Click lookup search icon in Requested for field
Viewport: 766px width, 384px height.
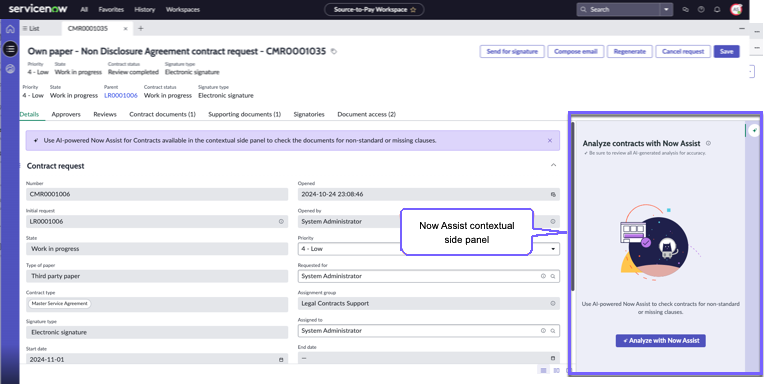click(553, 276)
